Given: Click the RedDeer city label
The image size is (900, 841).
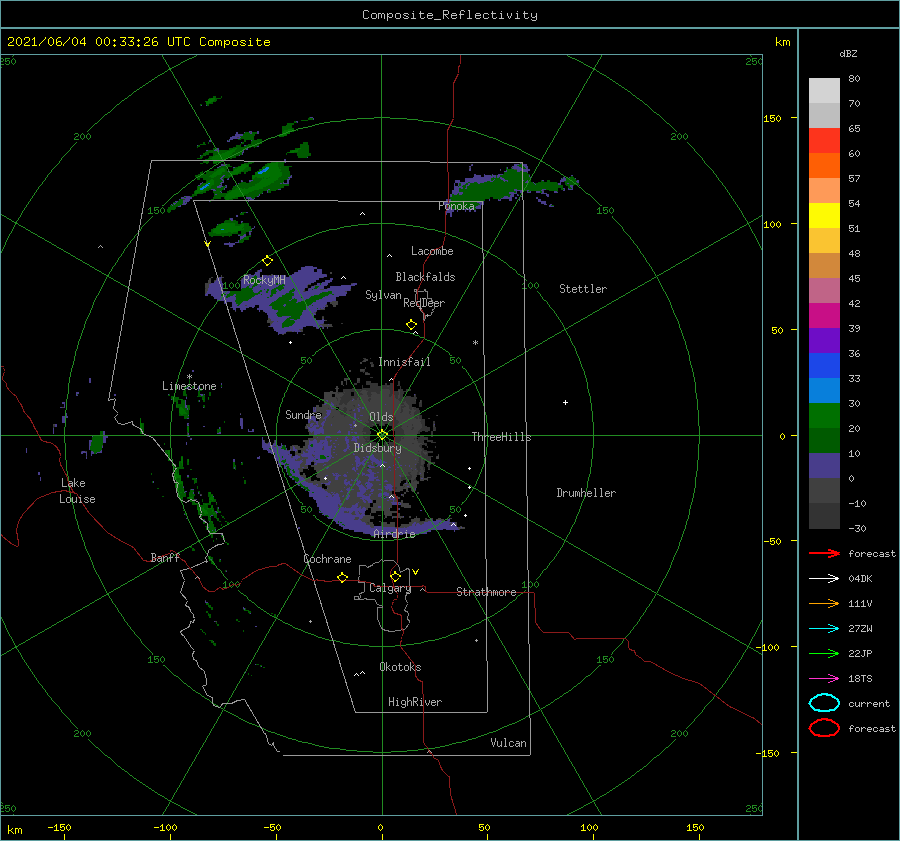Looking at the screenshot, I should coord(424,303).
